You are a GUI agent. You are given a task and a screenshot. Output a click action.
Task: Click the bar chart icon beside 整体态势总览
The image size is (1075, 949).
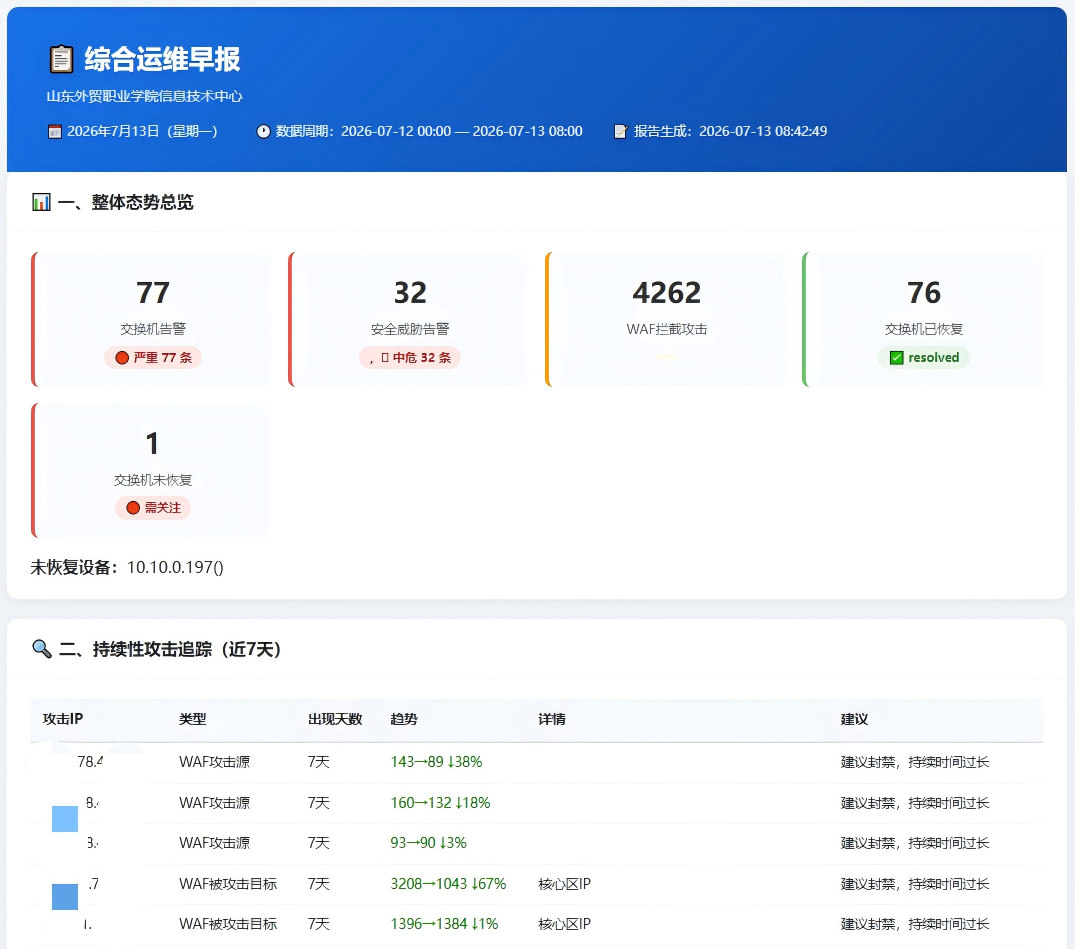pos(41,202)
